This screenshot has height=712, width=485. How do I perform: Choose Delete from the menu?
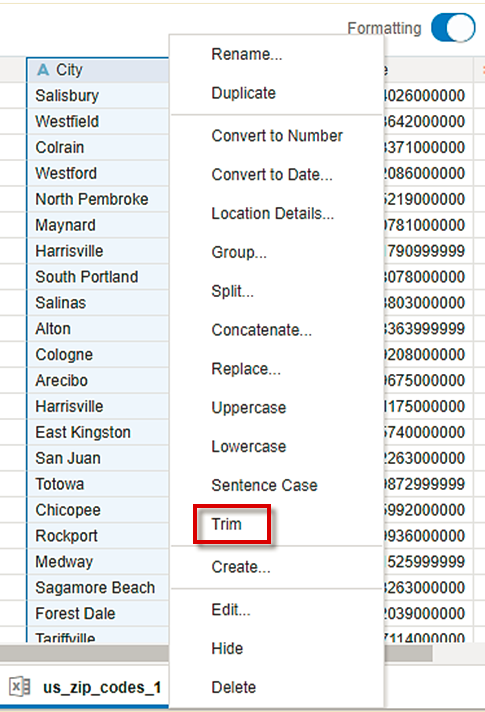(x=233, y=687)
